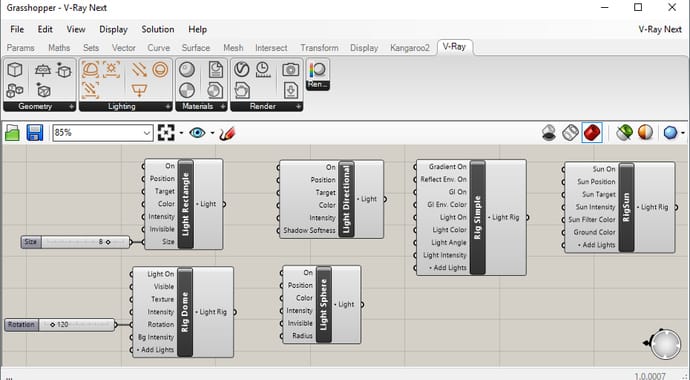
Task: Click the stacked cylinders geometry icon
Action: pyautogui.click(x=15, y=91)
